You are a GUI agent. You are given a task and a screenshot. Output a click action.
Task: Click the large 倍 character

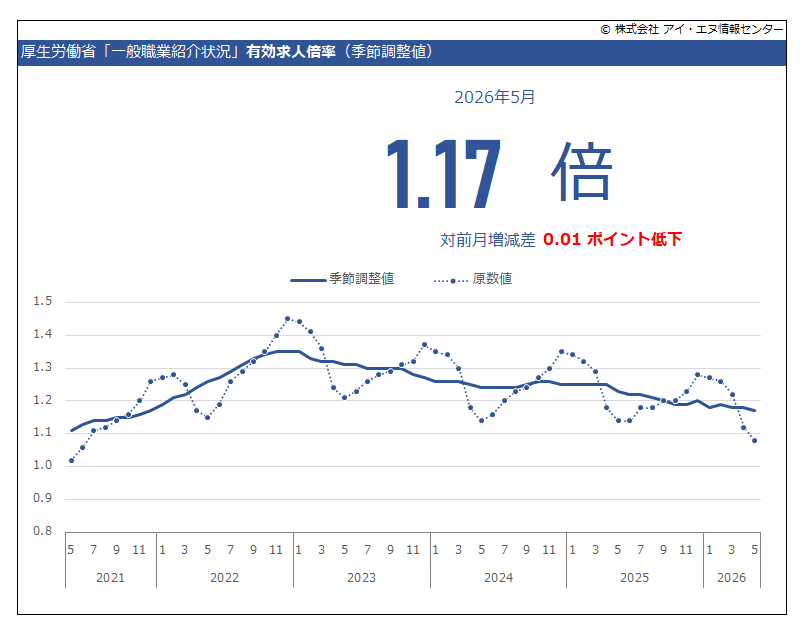tap(581, 171)
